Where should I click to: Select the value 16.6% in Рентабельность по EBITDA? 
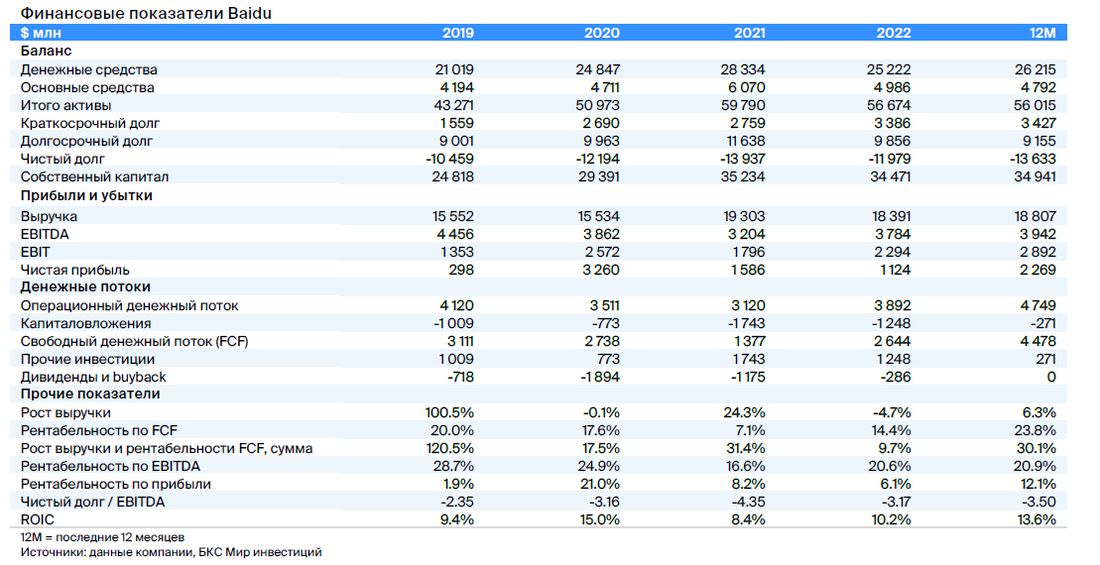745,467
